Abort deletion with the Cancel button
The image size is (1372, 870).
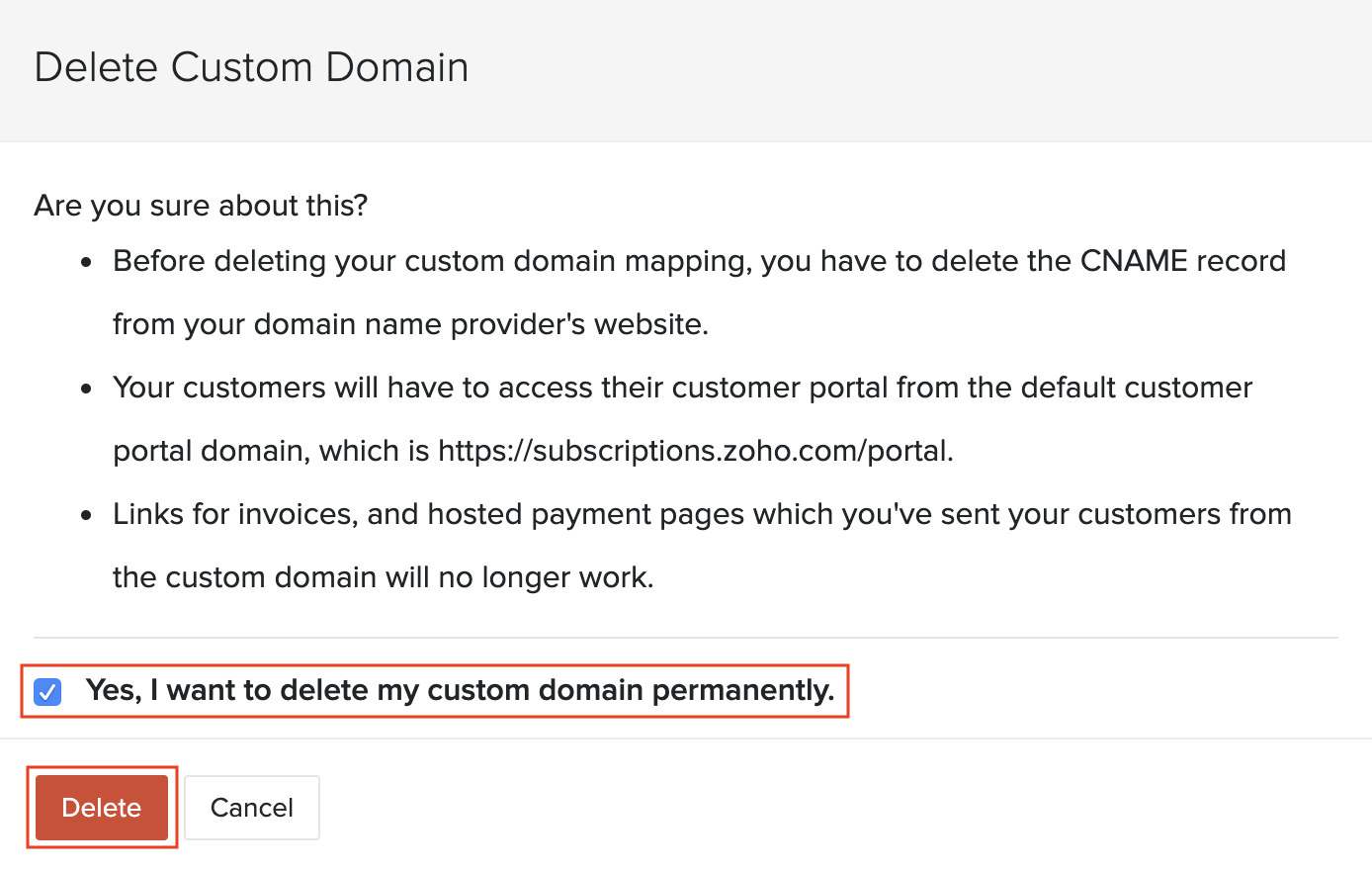point(251,808)
